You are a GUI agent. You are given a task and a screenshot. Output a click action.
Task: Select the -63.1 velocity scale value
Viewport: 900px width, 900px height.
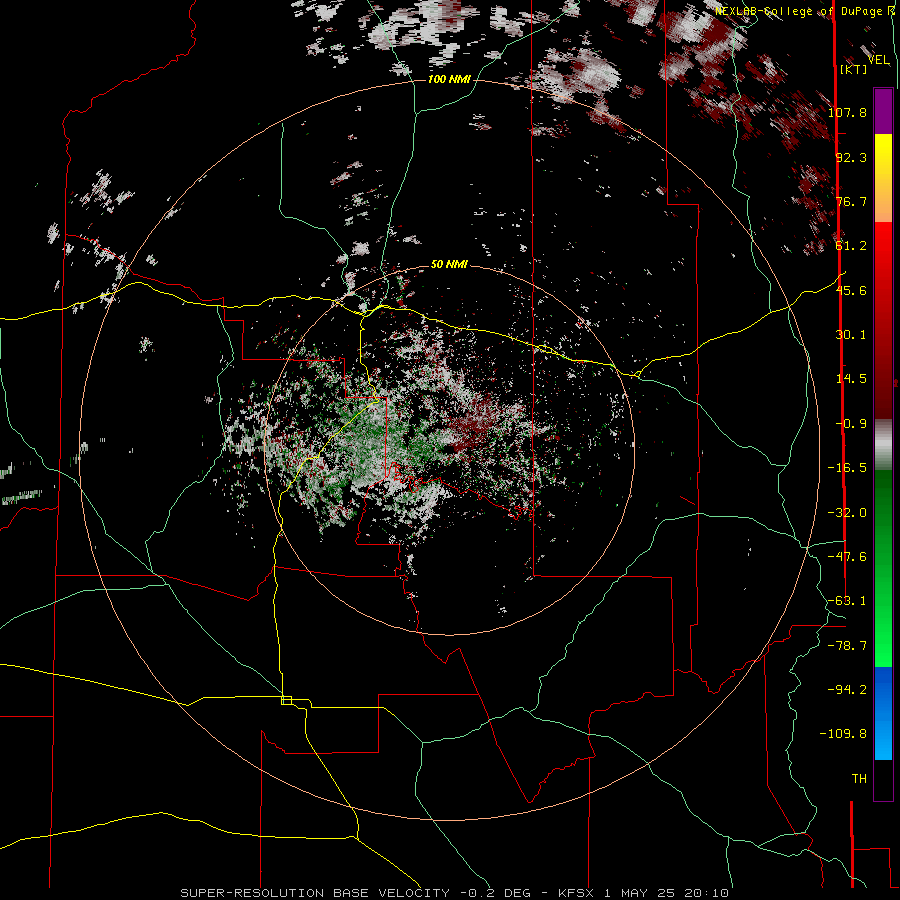(847, 601)
